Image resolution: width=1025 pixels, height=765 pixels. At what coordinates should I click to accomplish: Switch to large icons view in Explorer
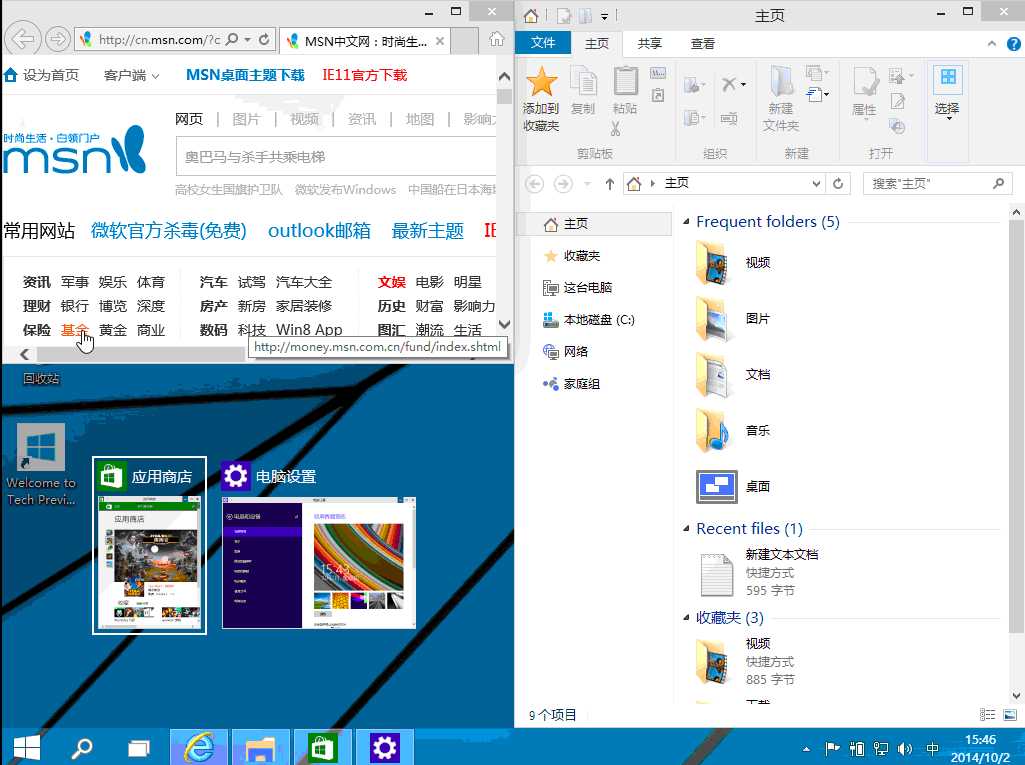point(1010,715)
